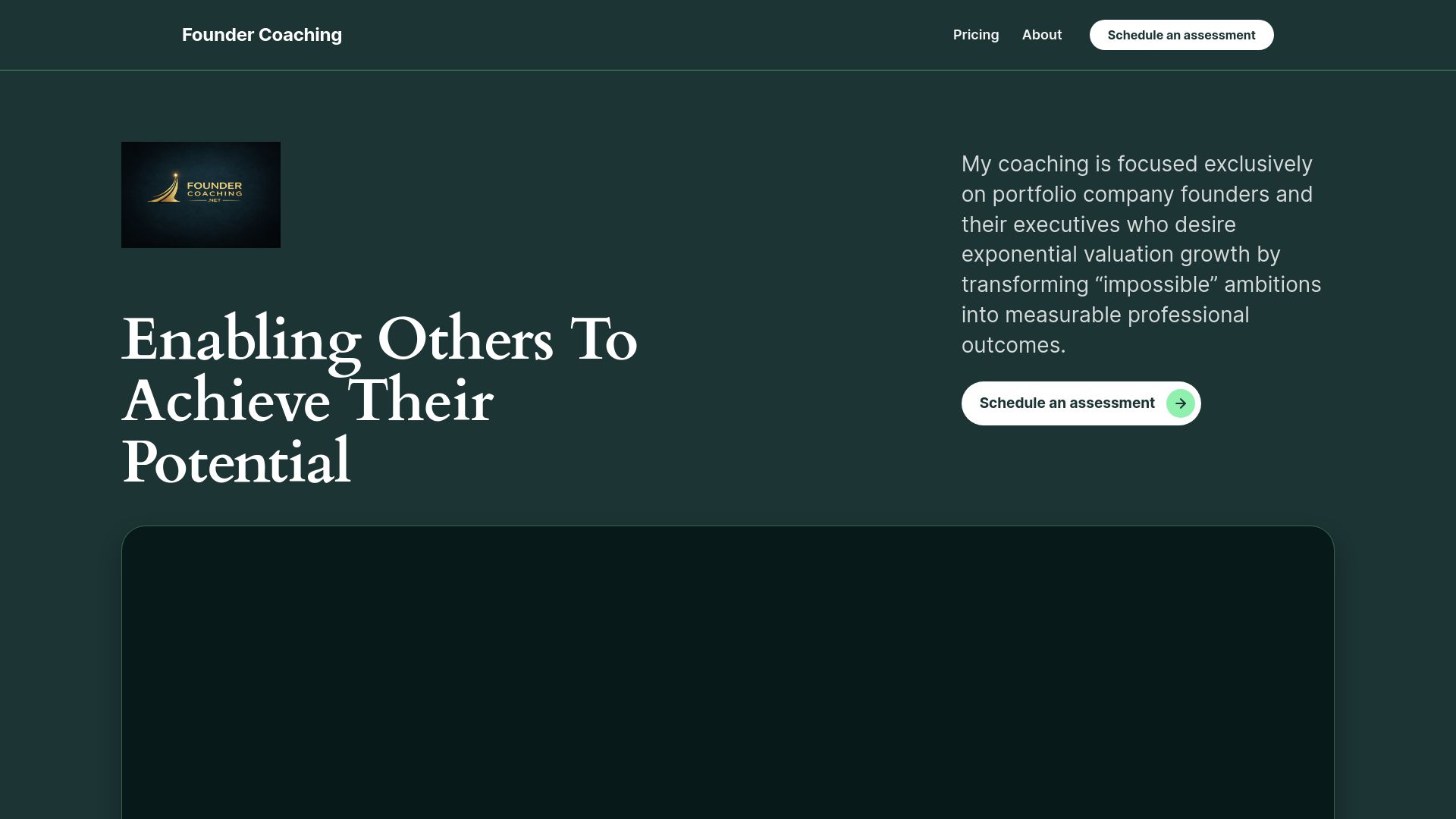Click the quoted word impossible in paragraph
Image resolution: width=1456 pixels, height=819 pixels.
click(1156, 285)
